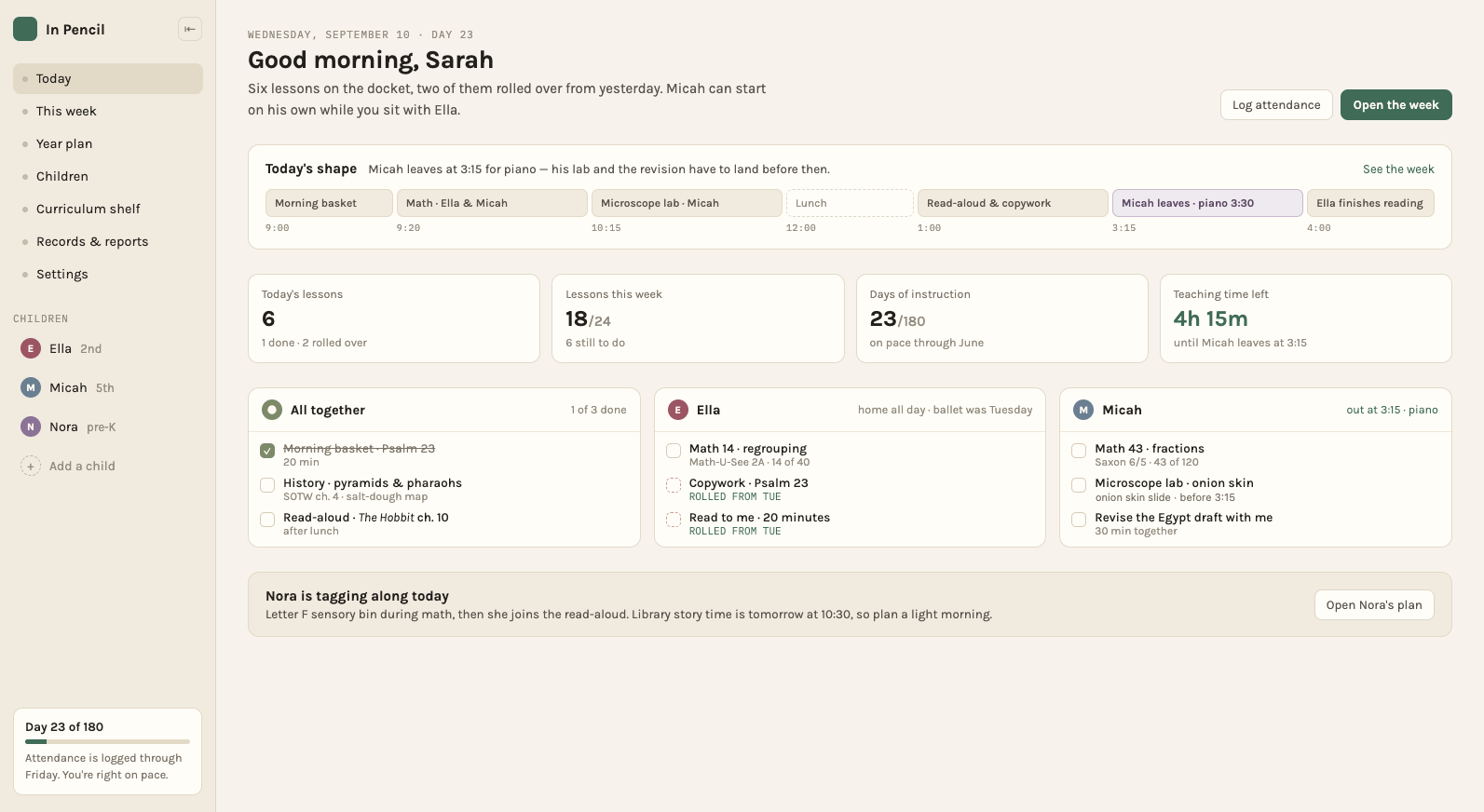Mark Read to me 20 minutes done
The height and width of the screenshot is (812, 1484).
[674, 520]
